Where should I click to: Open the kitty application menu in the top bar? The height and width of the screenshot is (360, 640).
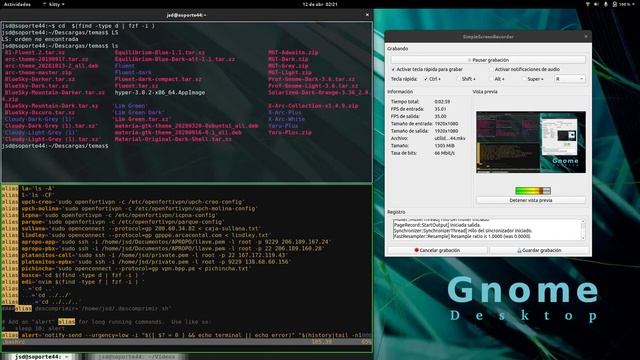click(53, 4)
